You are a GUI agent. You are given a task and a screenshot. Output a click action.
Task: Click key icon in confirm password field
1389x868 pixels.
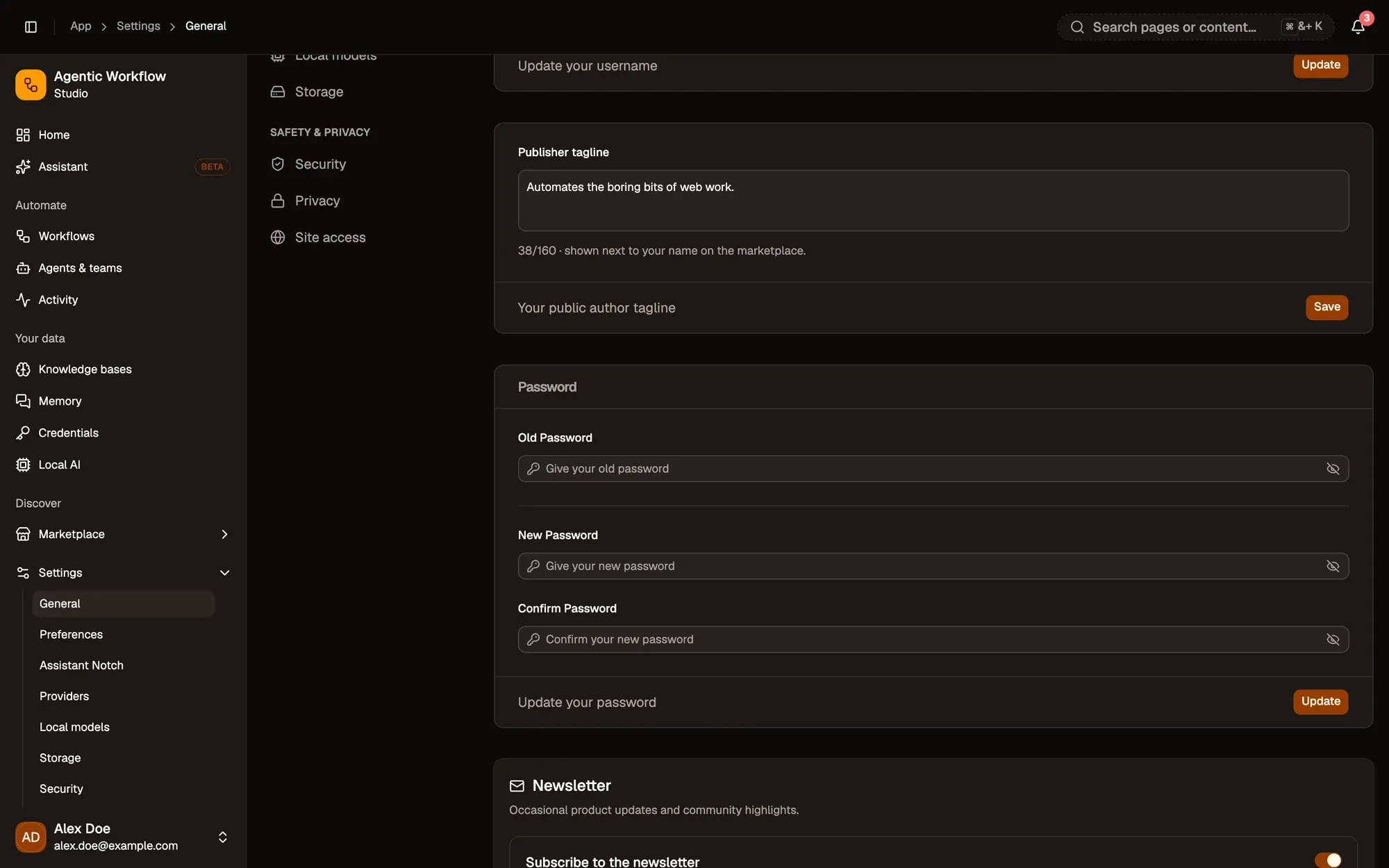pos(533,640)
